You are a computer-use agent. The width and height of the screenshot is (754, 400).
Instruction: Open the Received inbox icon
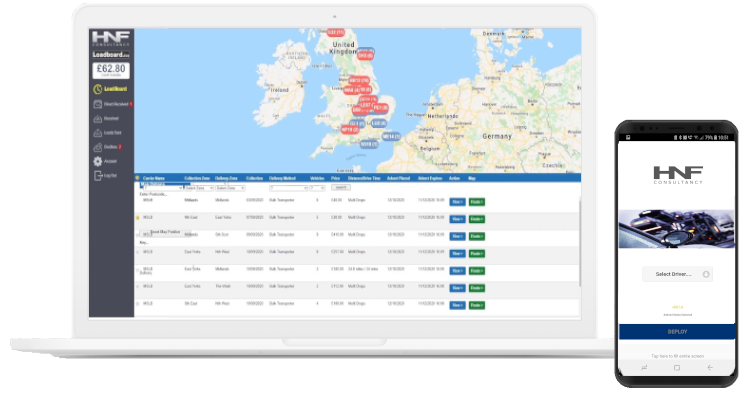coord(98,118)
